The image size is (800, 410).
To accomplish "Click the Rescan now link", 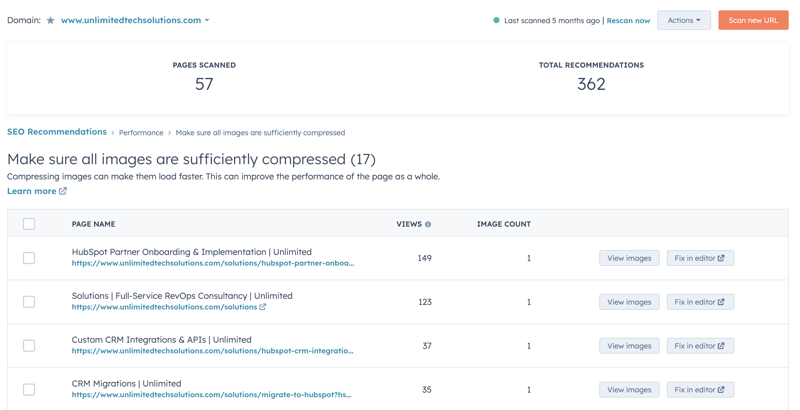I will tap(628, 21).
